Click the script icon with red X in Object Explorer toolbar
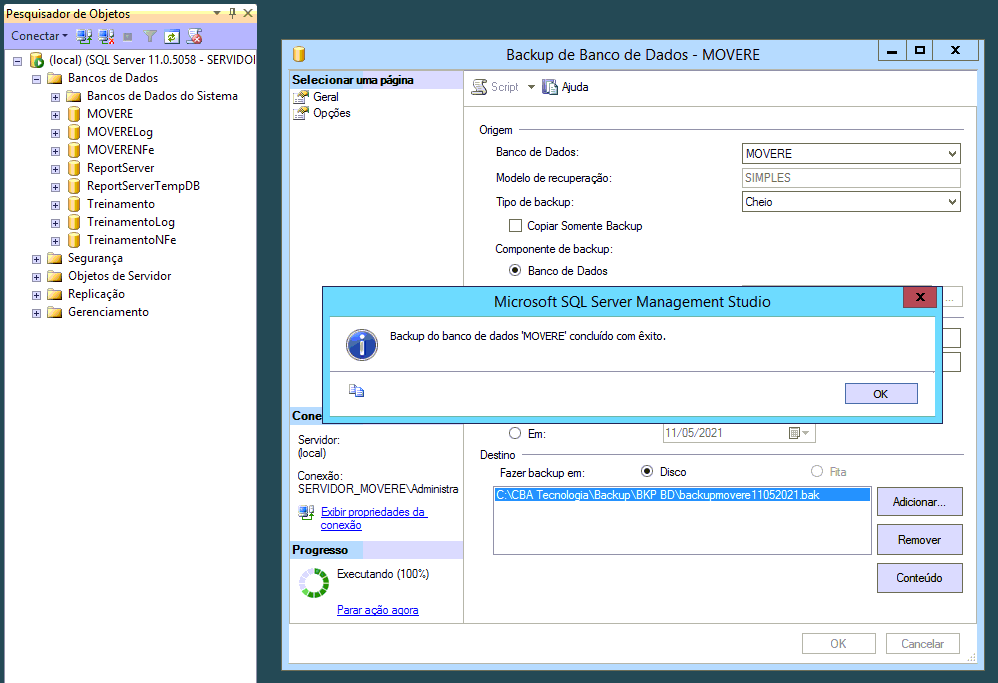The width and height of the screenshot is (998, 683). (x=195, y=36)
